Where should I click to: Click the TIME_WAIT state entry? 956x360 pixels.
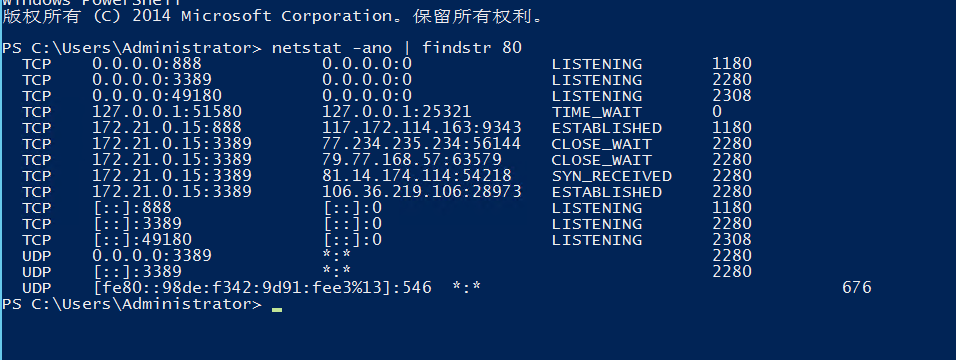[x=596, y=112]
